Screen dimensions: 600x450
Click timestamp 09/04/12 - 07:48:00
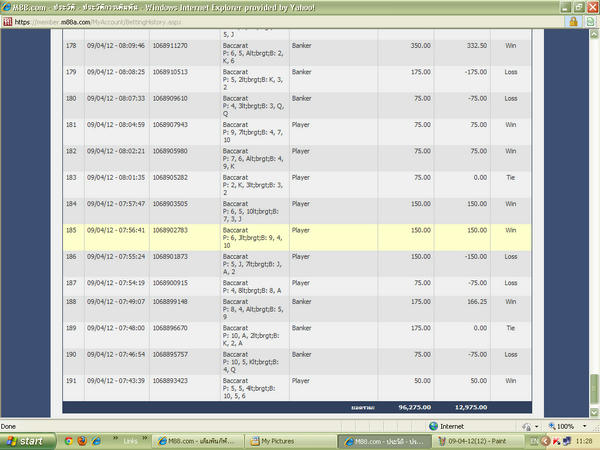(x=116, y=328)
